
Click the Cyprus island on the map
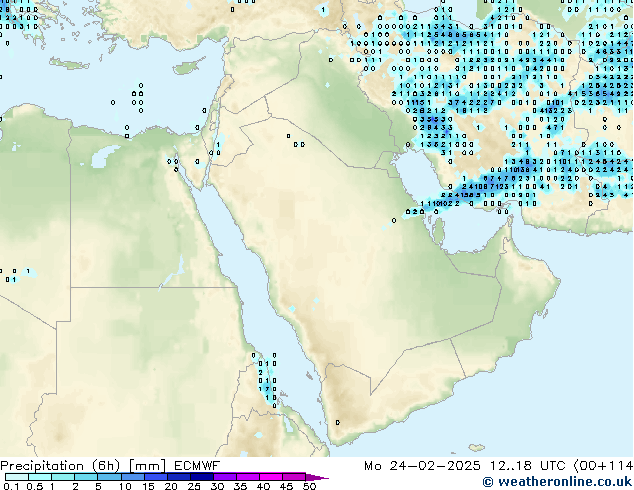click(x=188, y=66)
